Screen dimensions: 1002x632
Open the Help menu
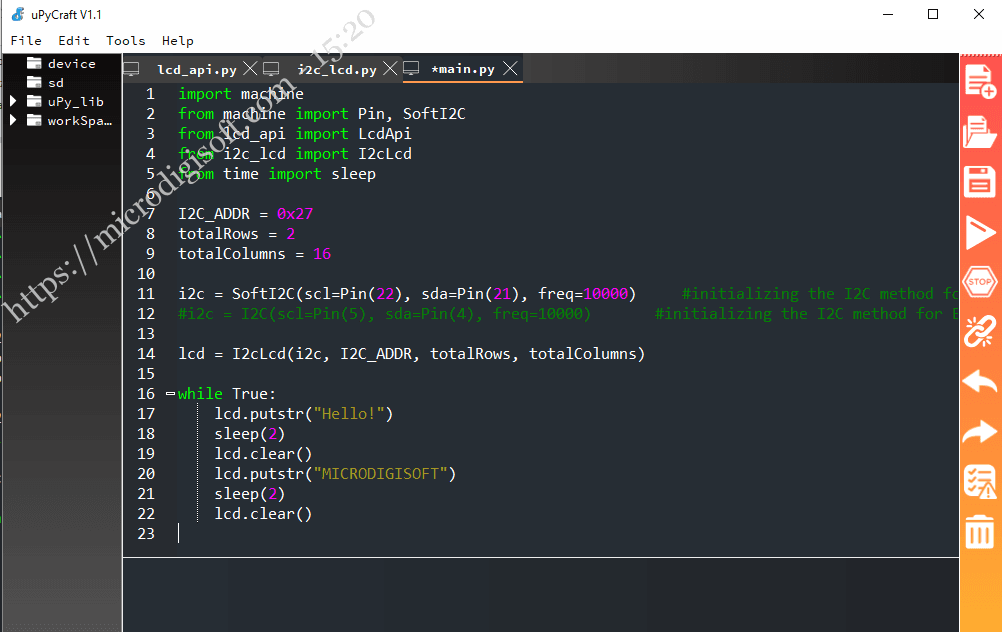[177, 41]
